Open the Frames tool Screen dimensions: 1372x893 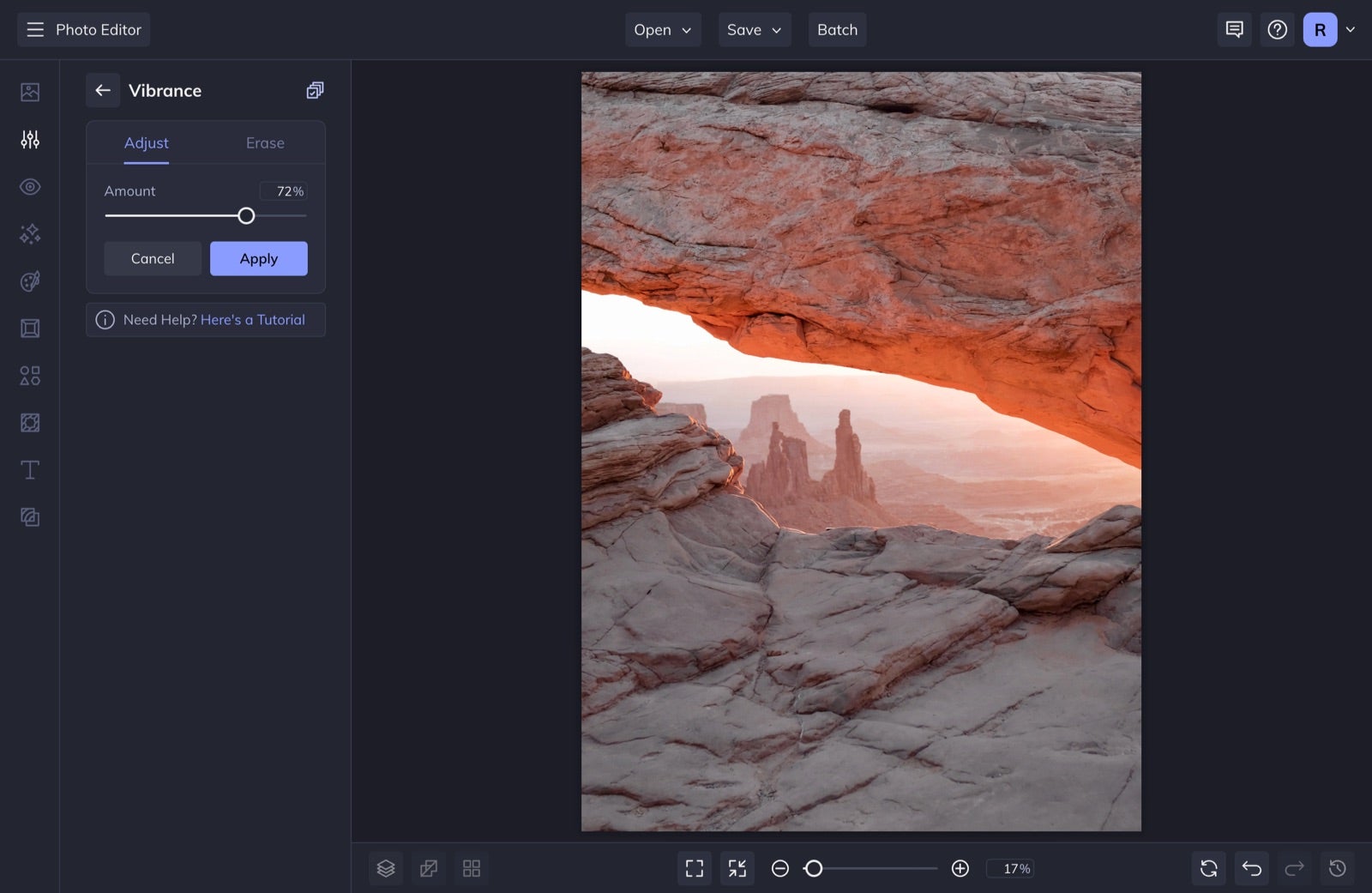point(30,328)
